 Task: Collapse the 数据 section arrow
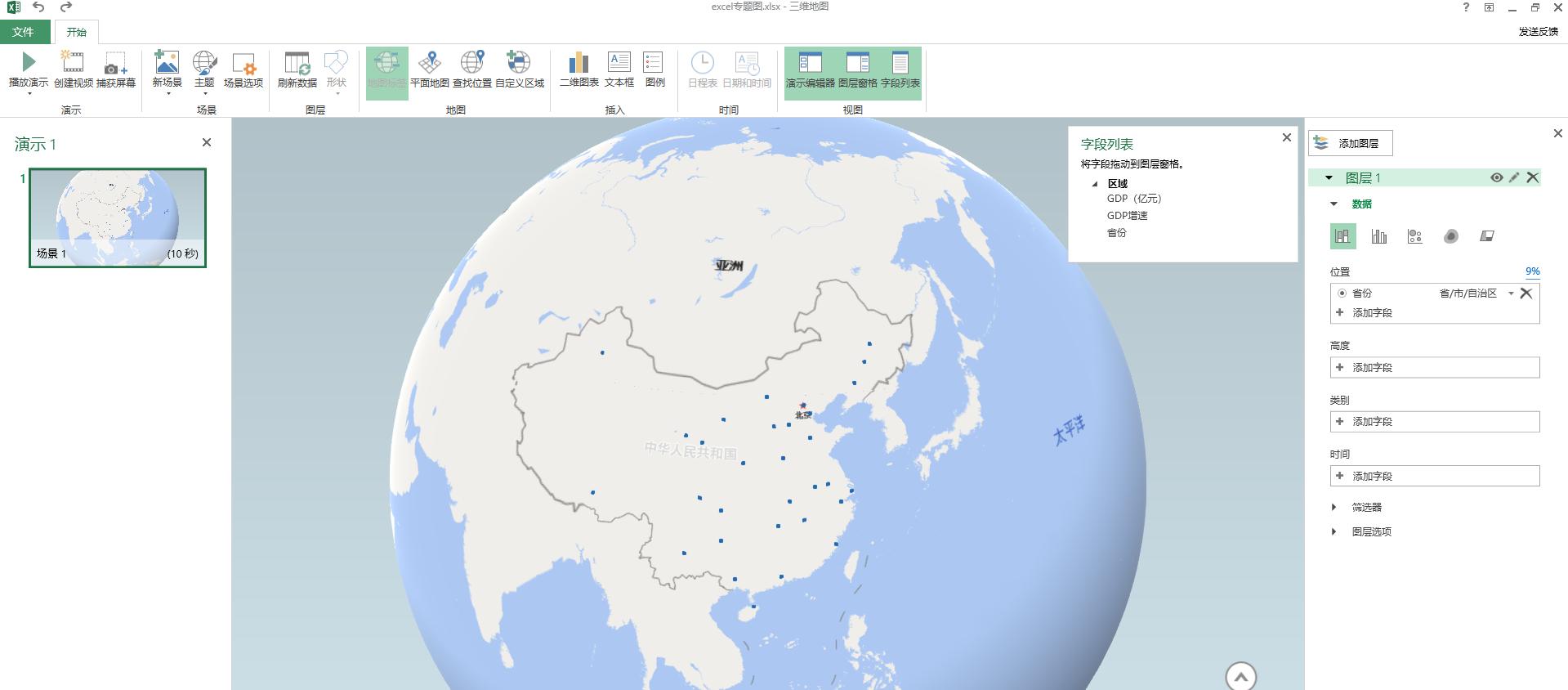coord(1334,204)
